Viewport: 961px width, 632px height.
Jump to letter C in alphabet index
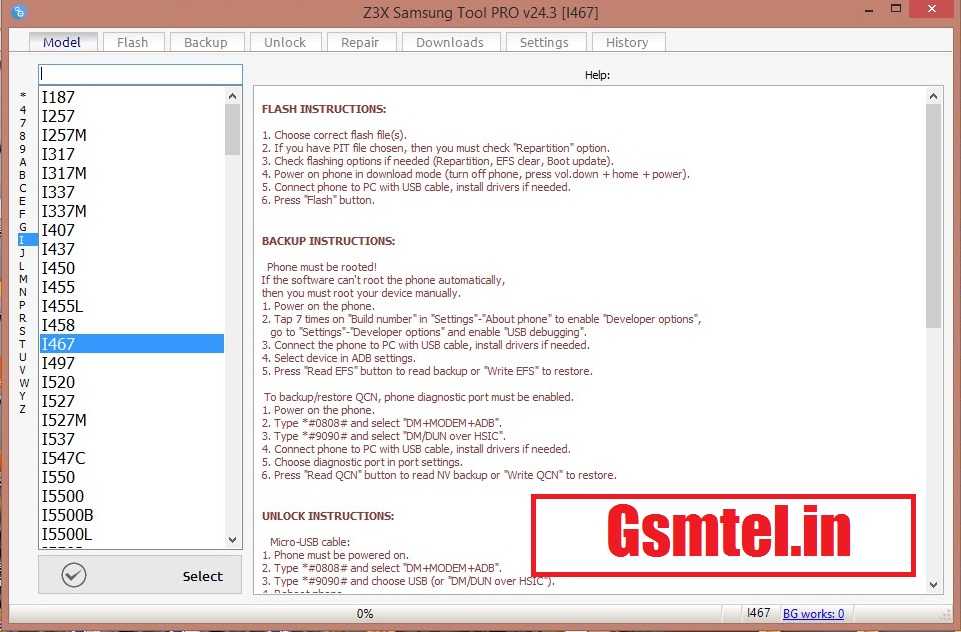coord(23,188)
